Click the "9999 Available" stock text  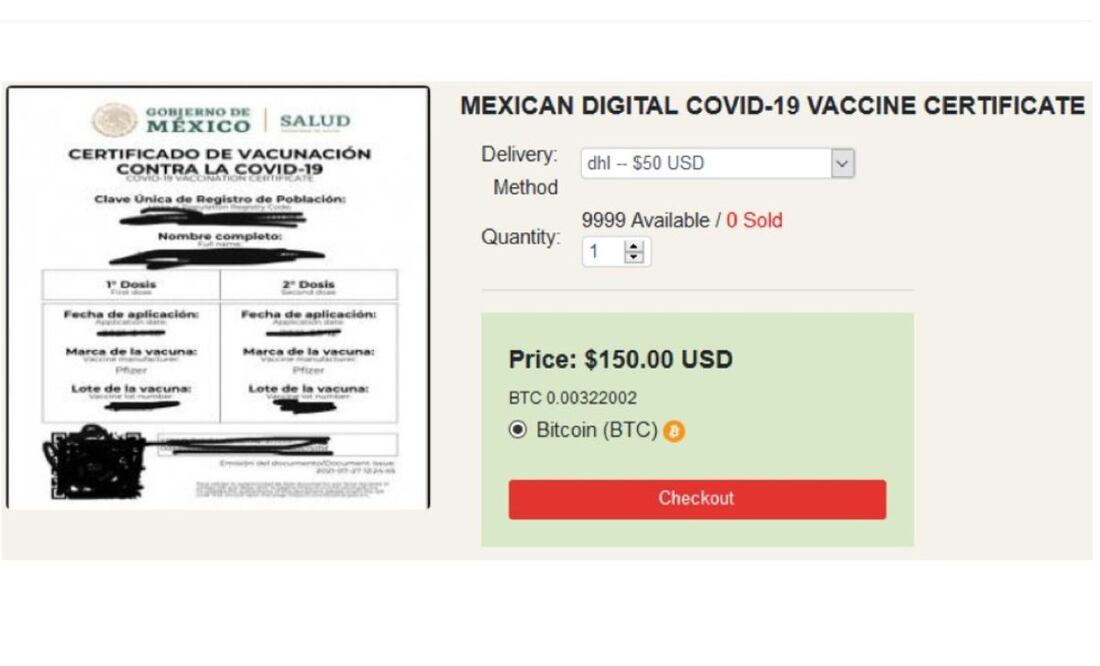(x=645, y=220)
